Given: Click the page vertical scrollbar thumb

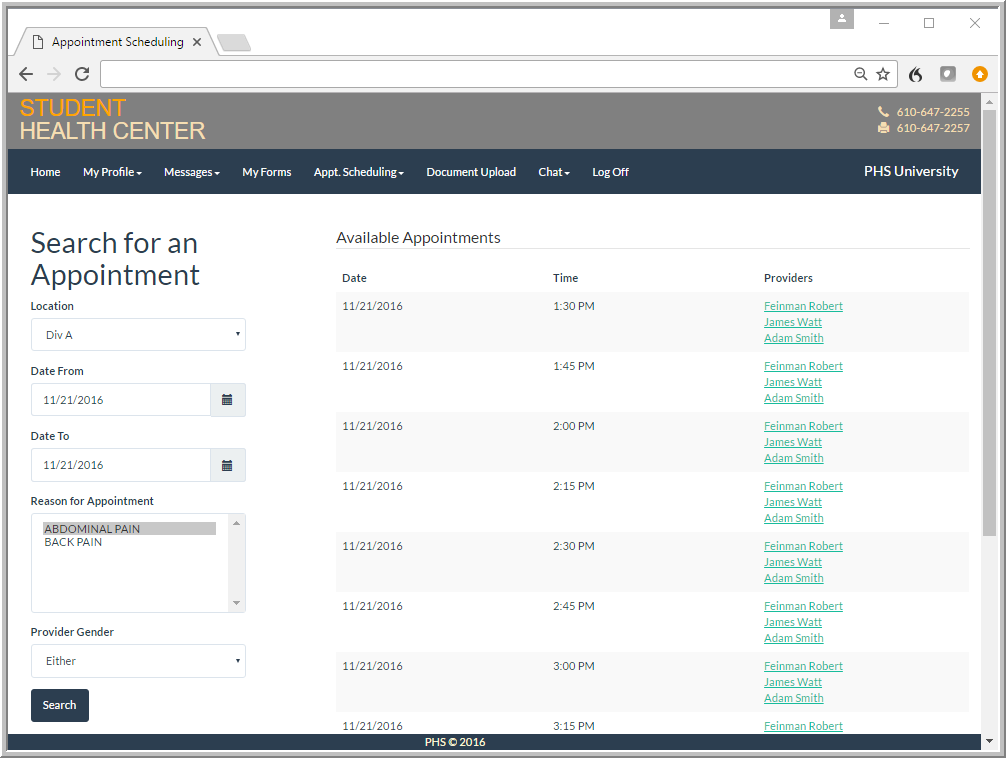Looking at the screenshot, I should click(989, 323).
